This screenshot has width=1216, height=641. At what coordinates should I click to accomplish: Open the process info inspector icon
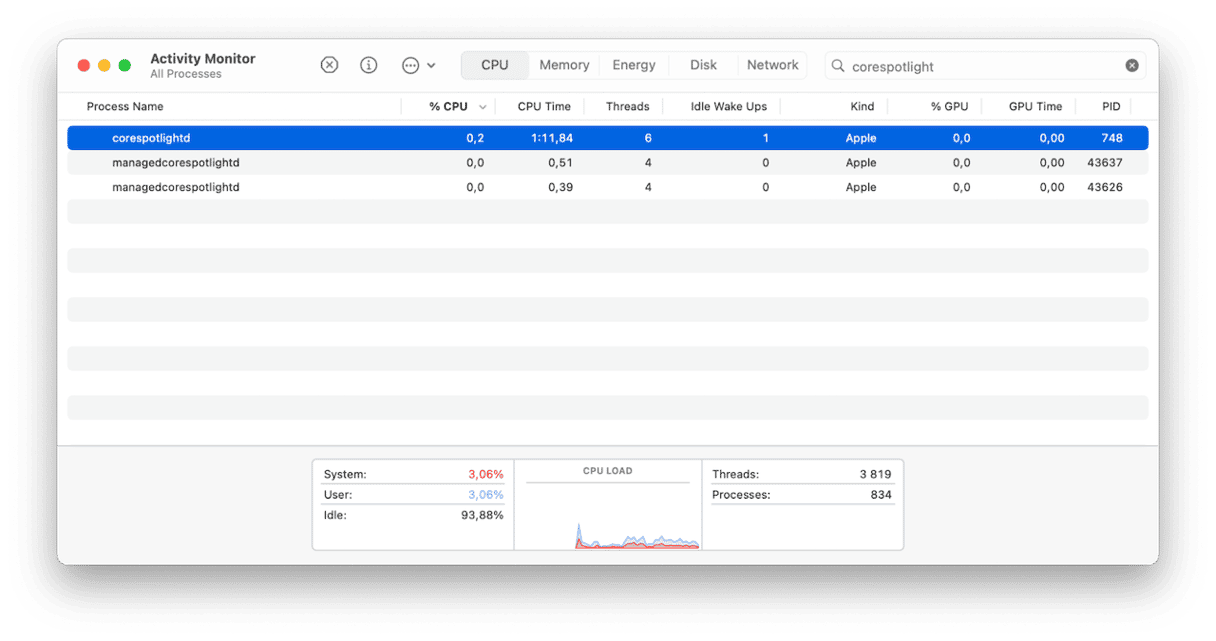click(x=369, y=65)
